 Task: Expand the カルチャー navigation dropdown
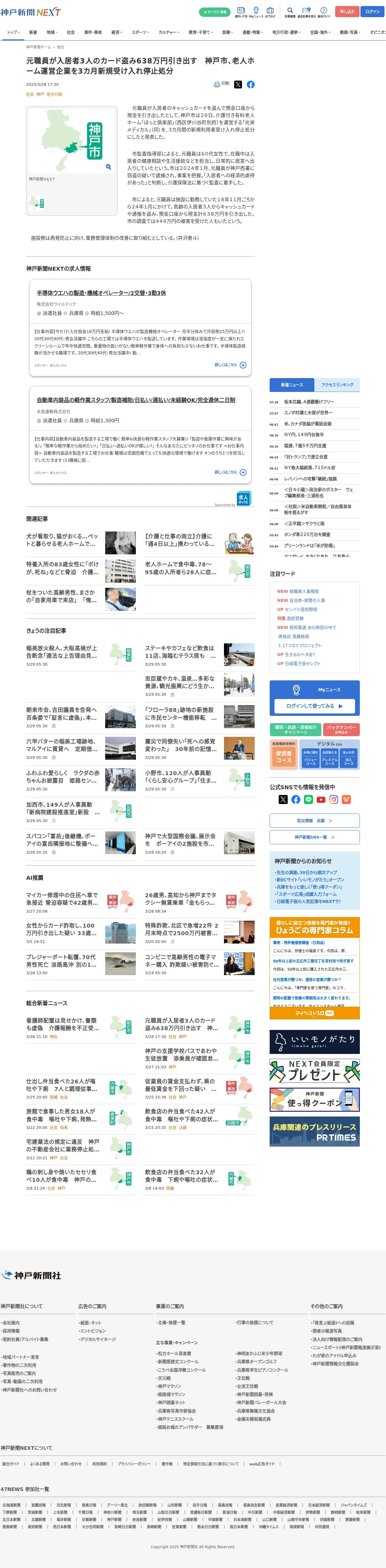pyautogui.click(x=169, y=32)
